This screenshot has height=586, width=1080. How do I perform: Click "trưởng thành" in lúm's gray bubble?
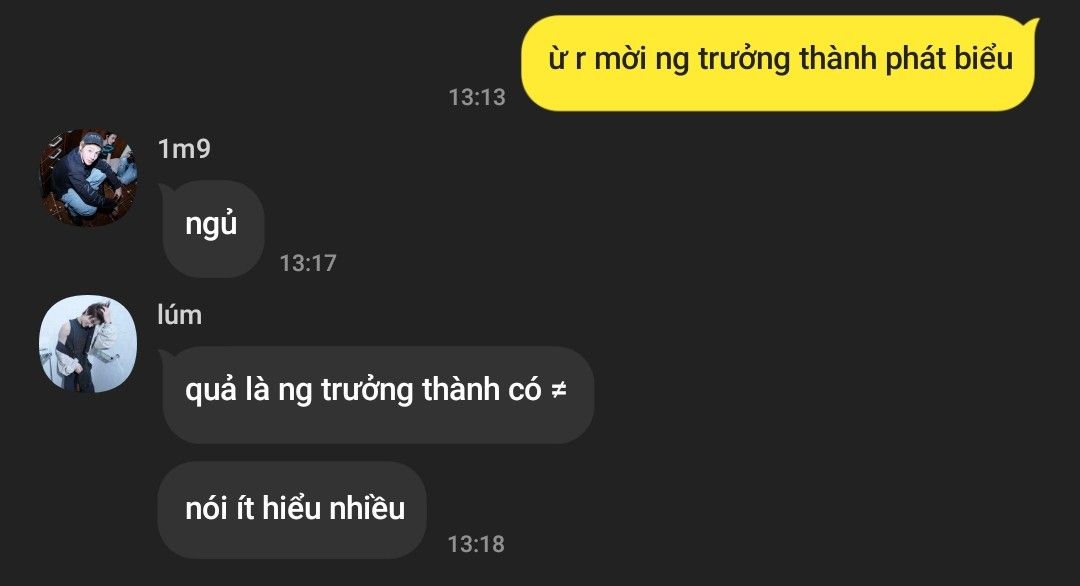pyautogui.click(x=411, y=390)
